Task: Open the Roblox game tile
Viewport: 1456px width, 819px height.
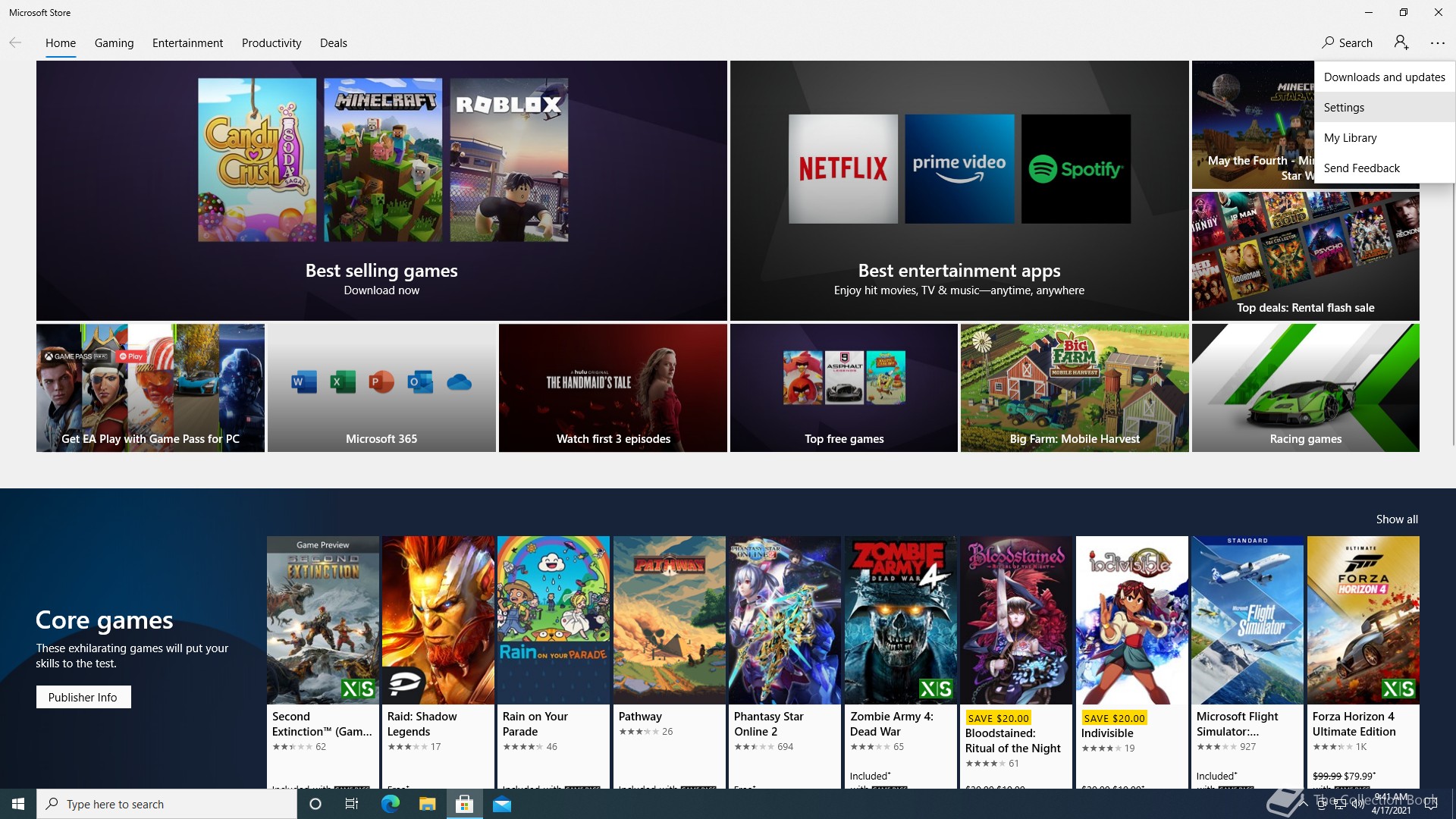Action: [x=509, y=160]
